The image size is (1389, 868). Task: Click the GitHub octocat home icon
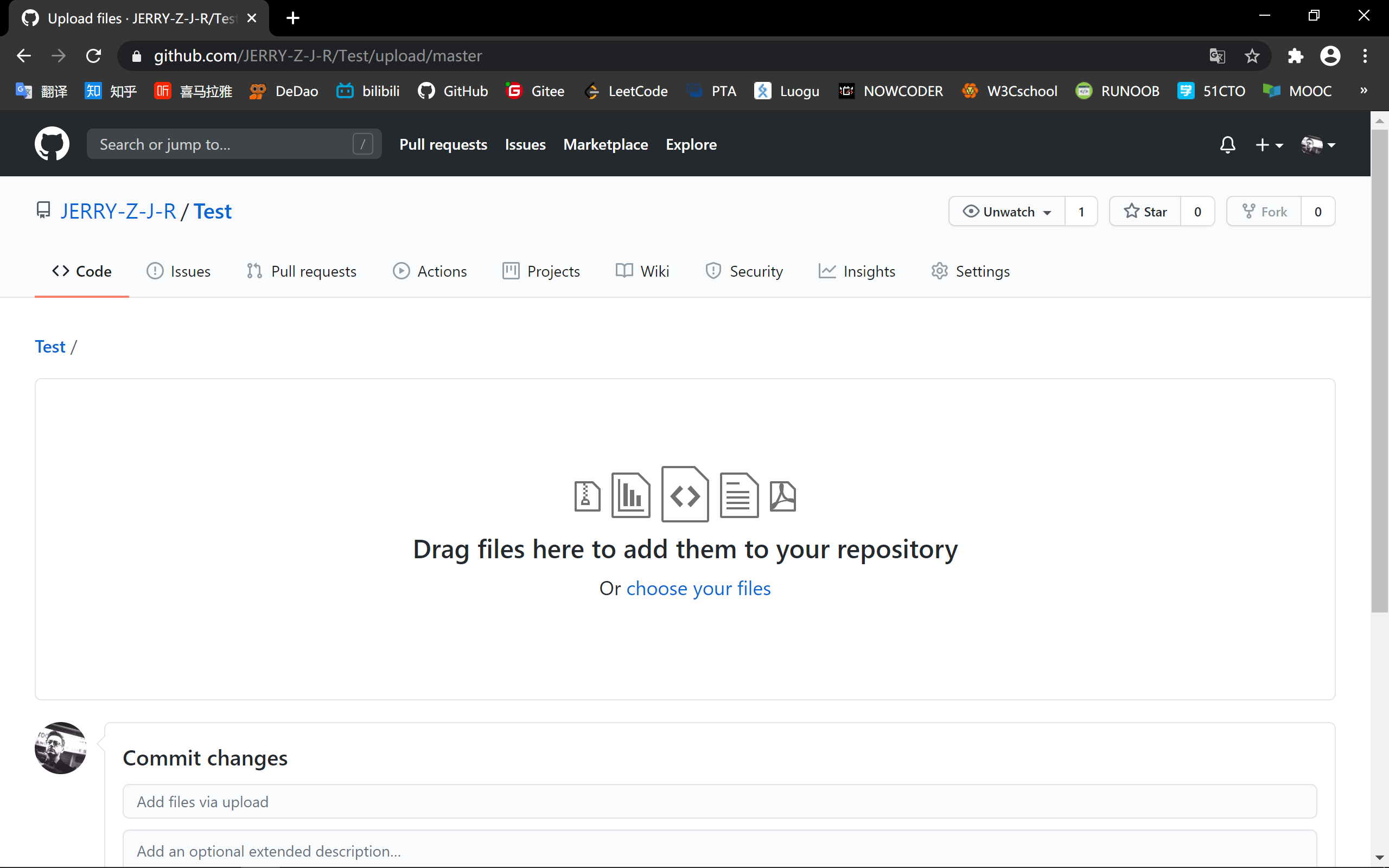point(51,144)
